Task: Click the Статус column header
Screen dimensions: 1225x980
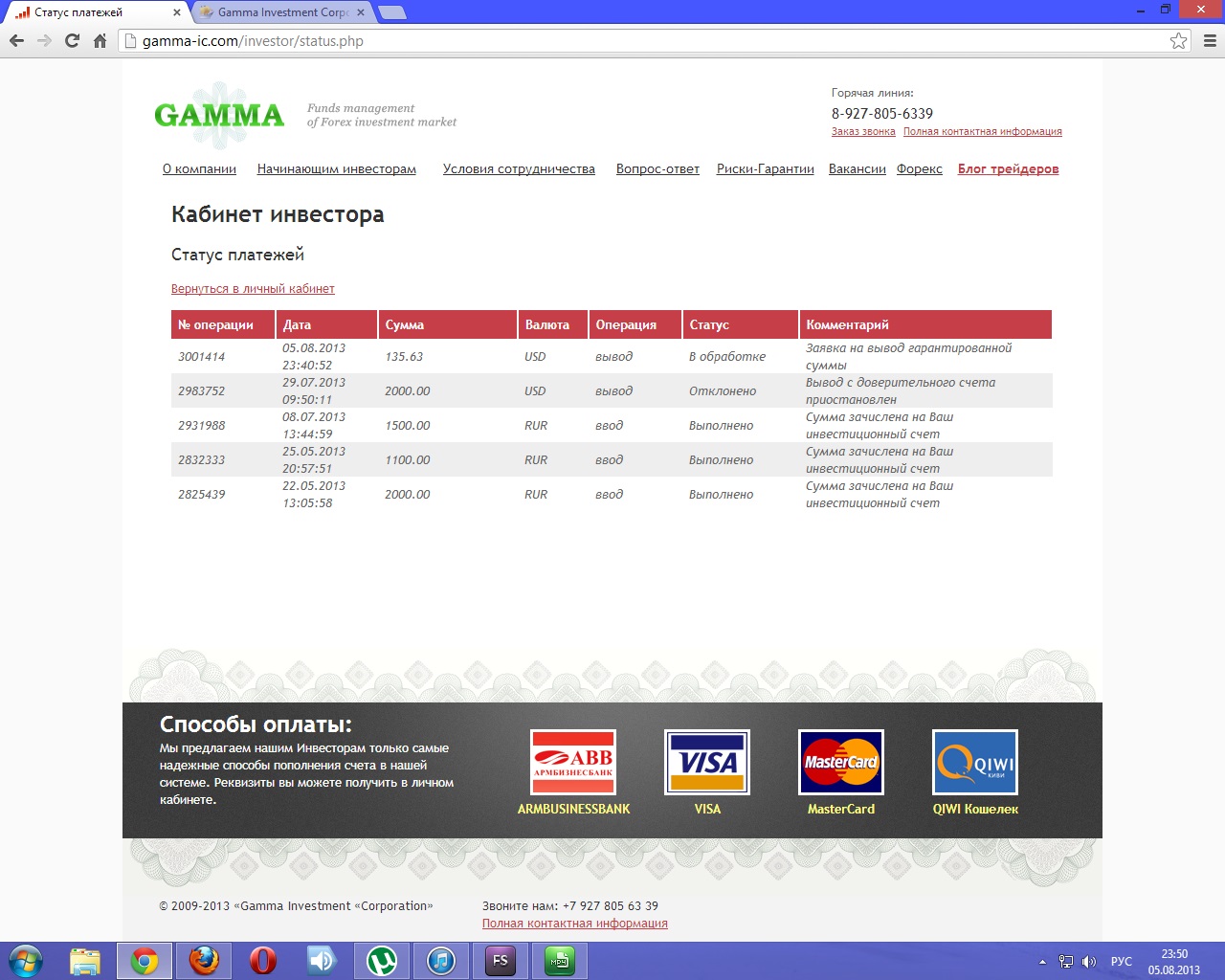Action: [740, 324]
